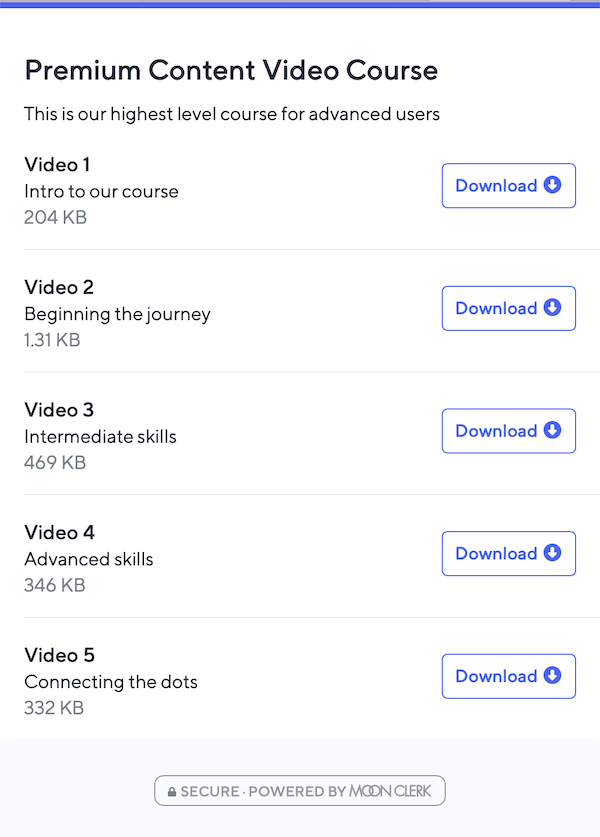
Task: Click download arrow icon for Video 3
Action: pos(552,430)
